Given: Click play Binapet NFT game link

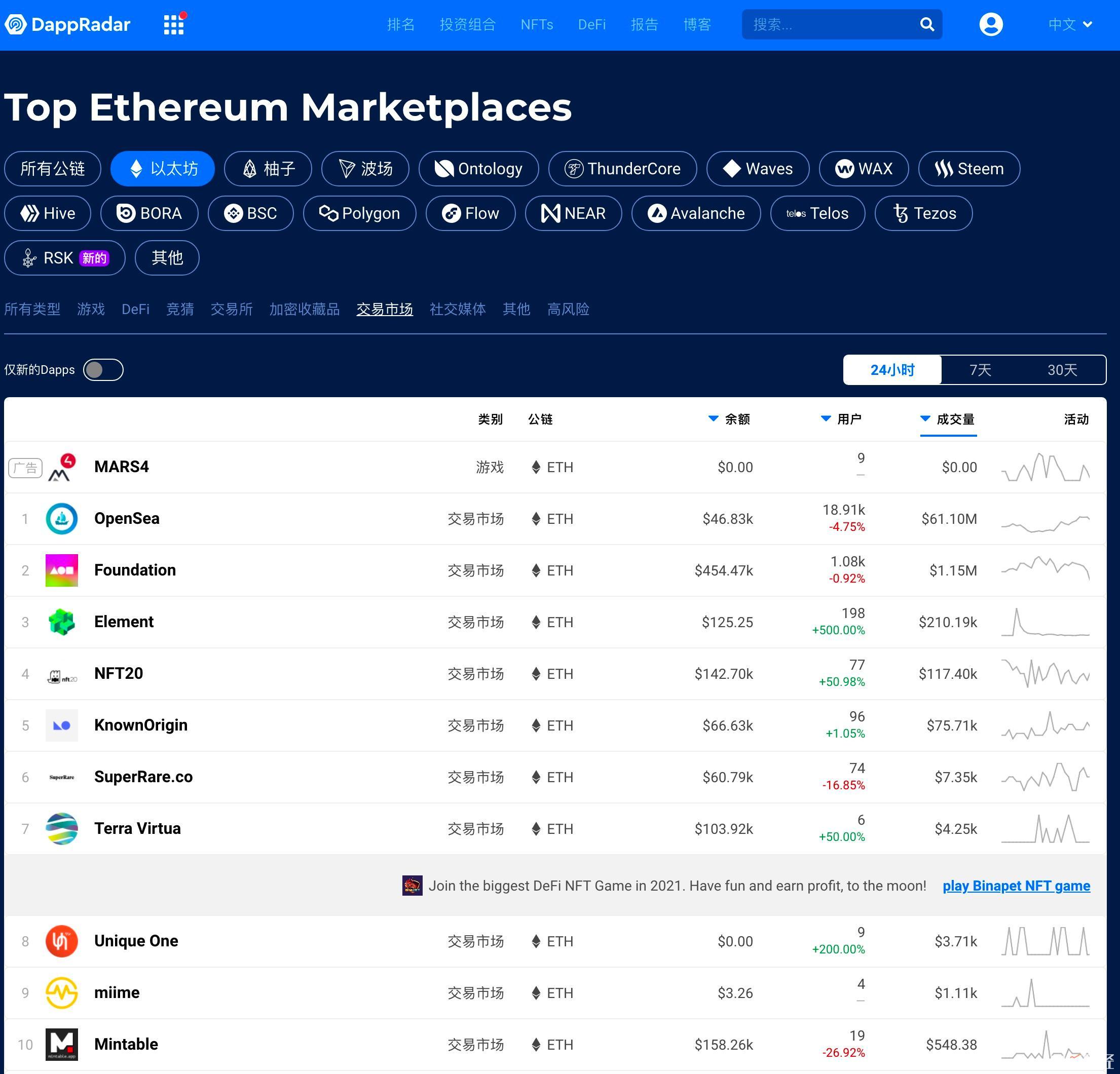Looking at the screenshot, I should click(x=1016, y=886).
